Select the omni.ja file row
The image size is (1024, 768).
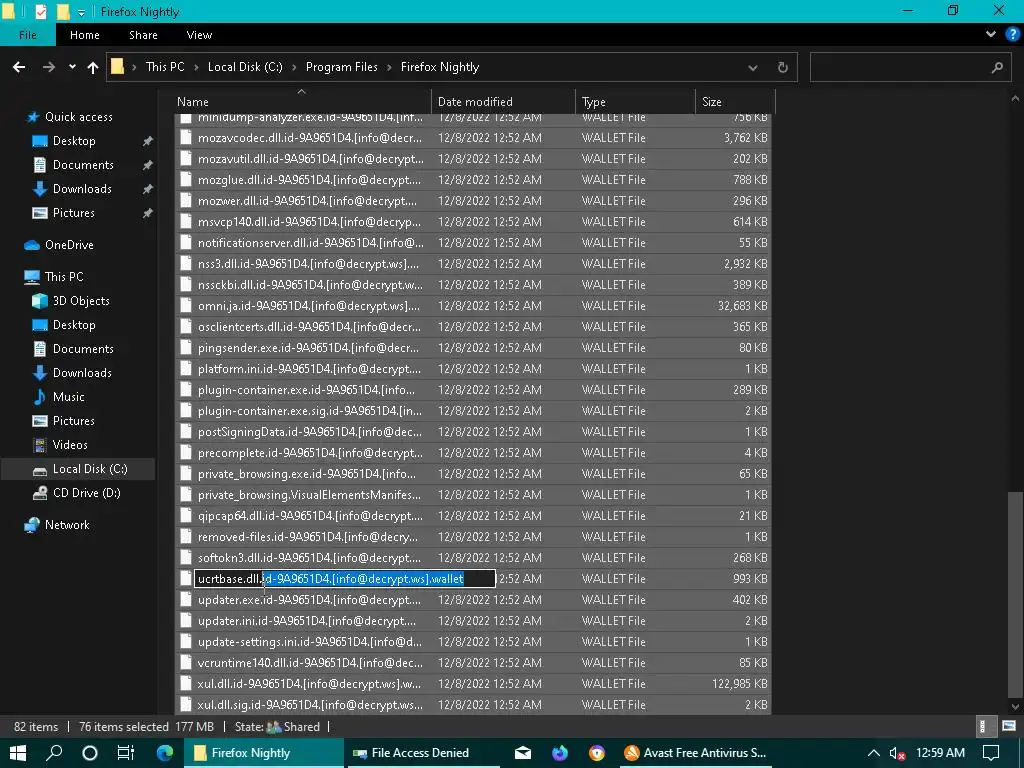pyautogui.click(x=473, y=306)
